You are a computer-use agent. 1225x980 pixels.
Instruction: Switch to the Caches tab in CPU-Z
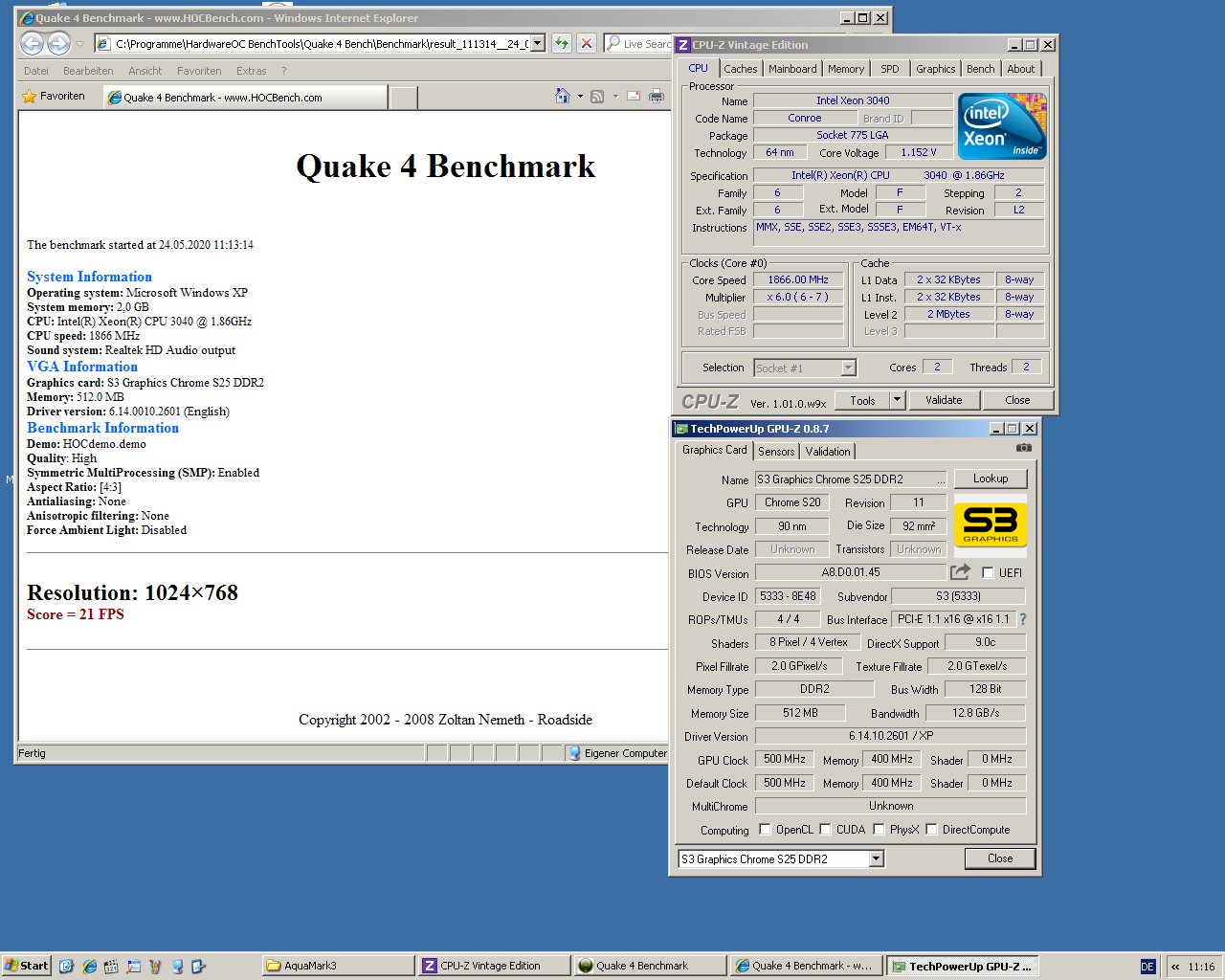741,69
